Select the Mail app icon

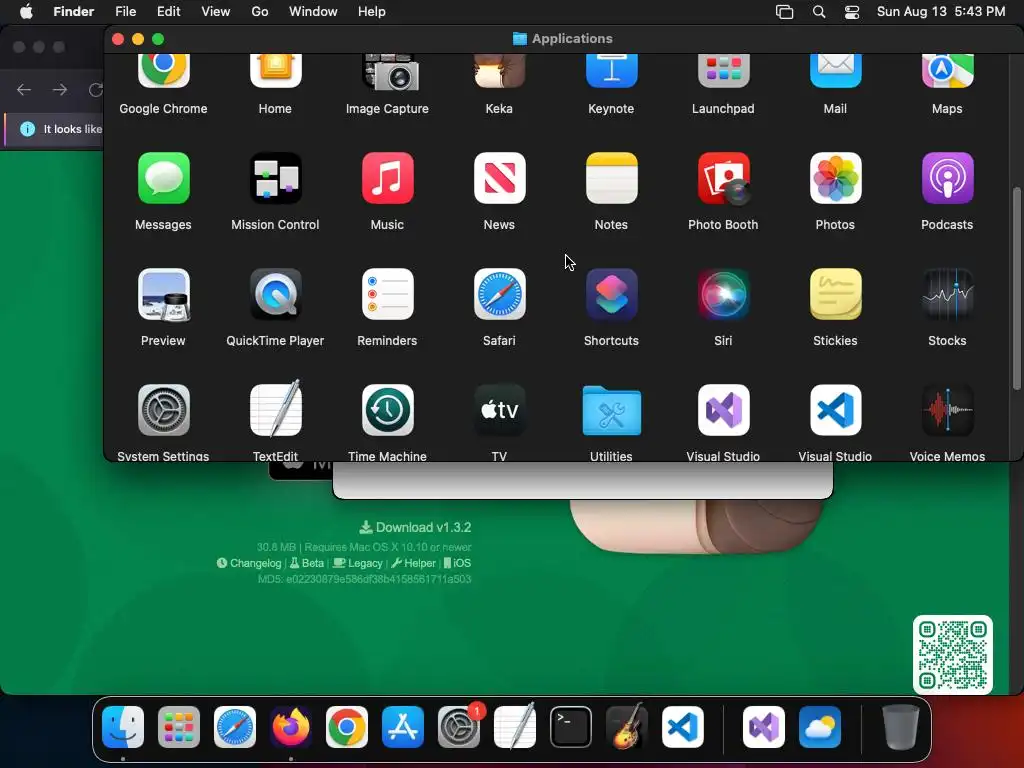click(835, 71)
